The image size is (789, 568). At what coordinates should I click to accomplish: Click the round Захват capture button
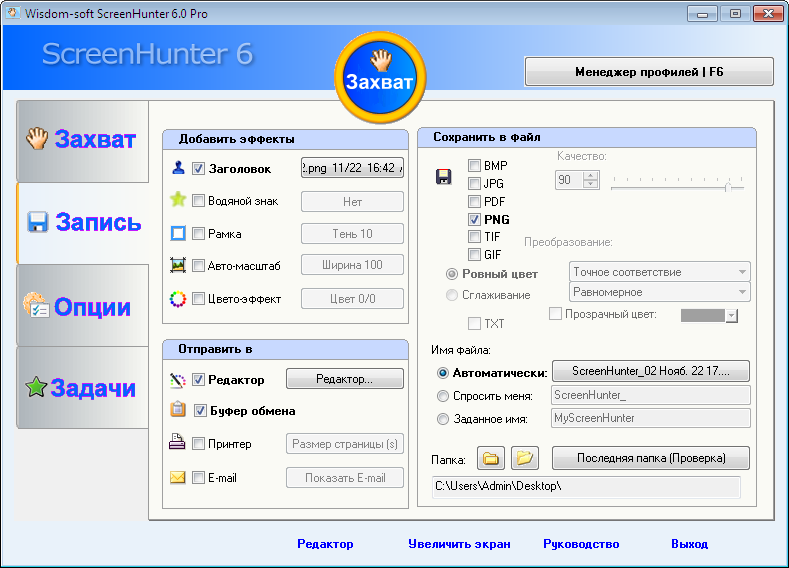(x=379, y=79)
